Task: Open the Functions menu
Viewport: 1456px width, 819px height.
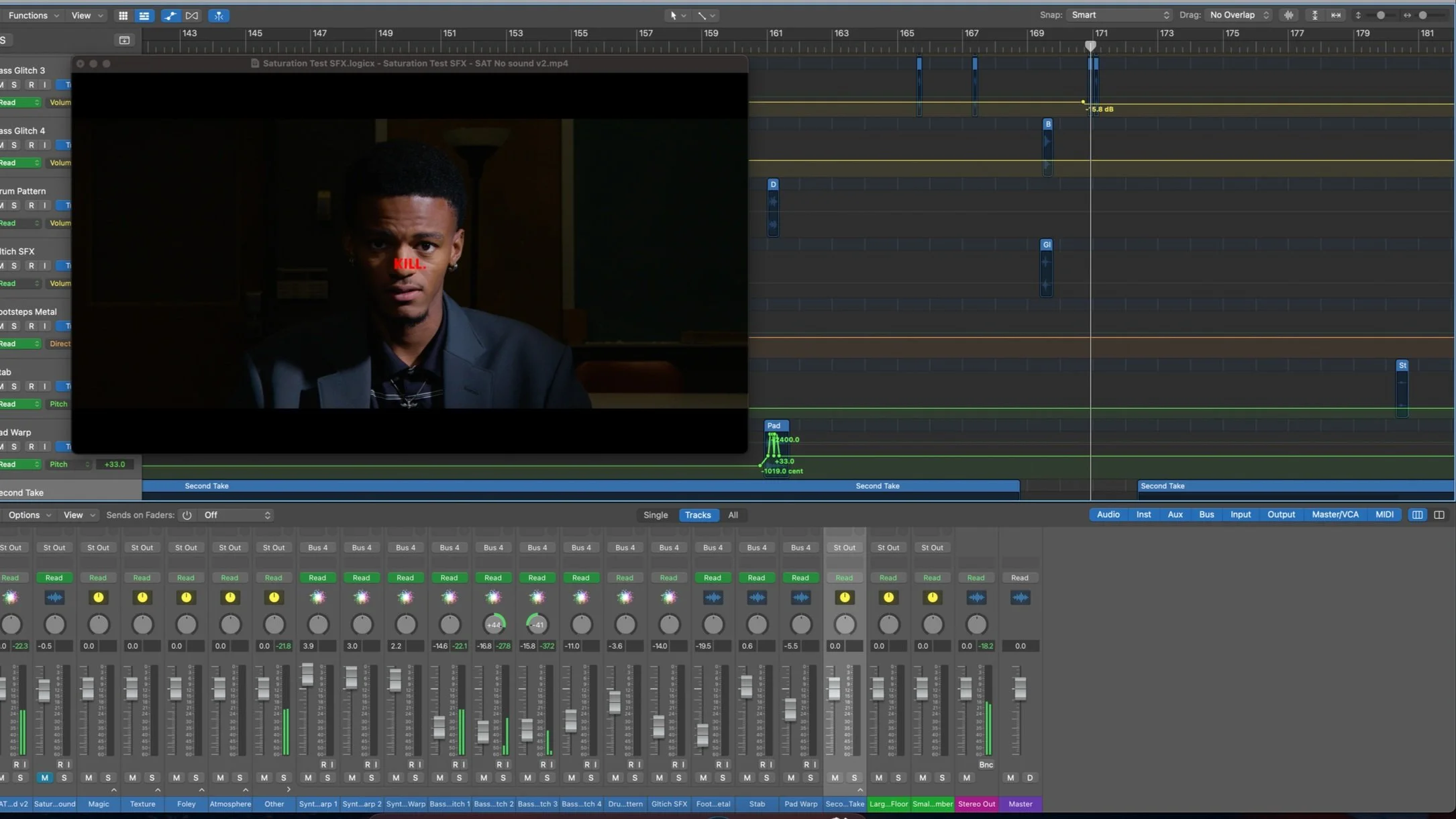Action: 32,15
